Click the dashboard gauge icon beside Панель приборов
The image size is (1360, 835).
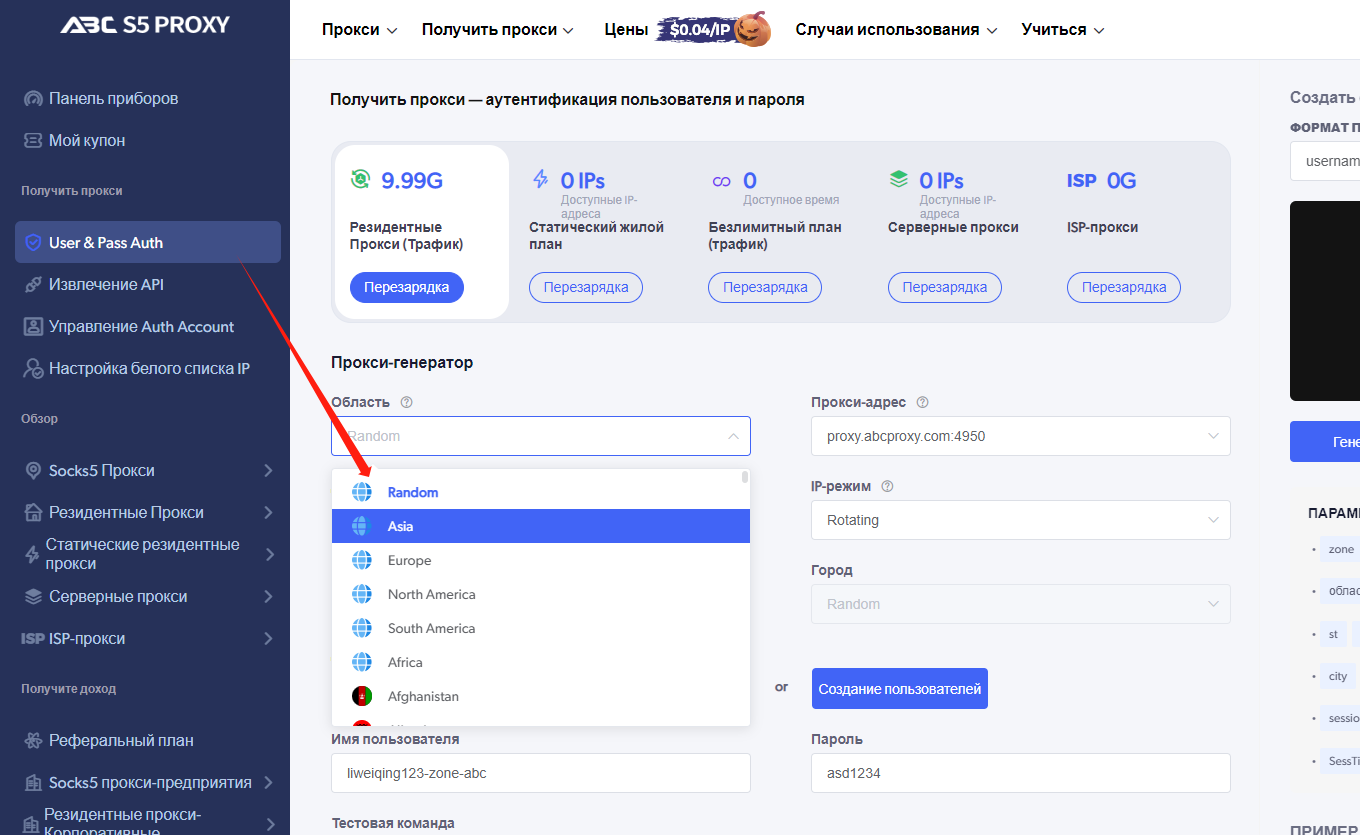(33, 99)
